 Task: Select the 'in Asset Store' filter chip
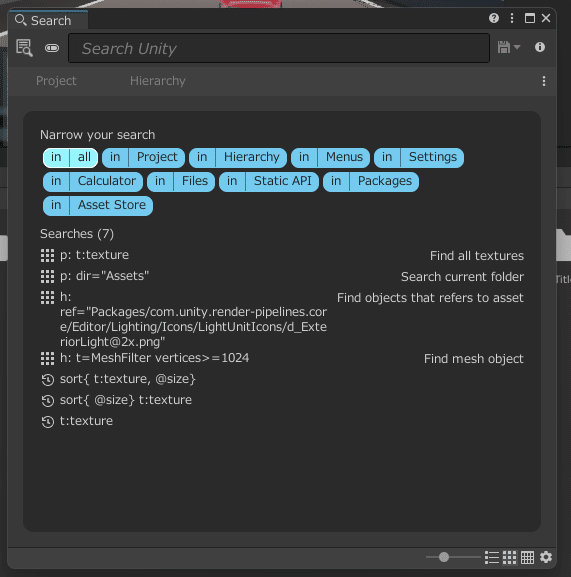(x=98, y=205)
